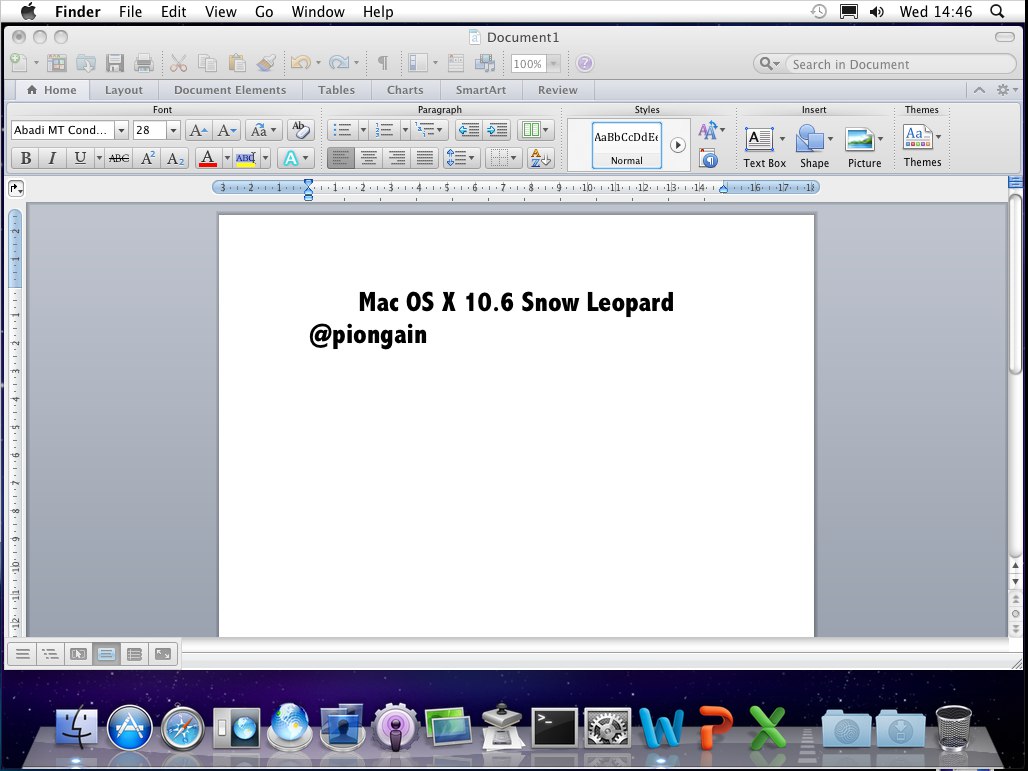Toggle Strikethrough formatting

coord(119,158)
